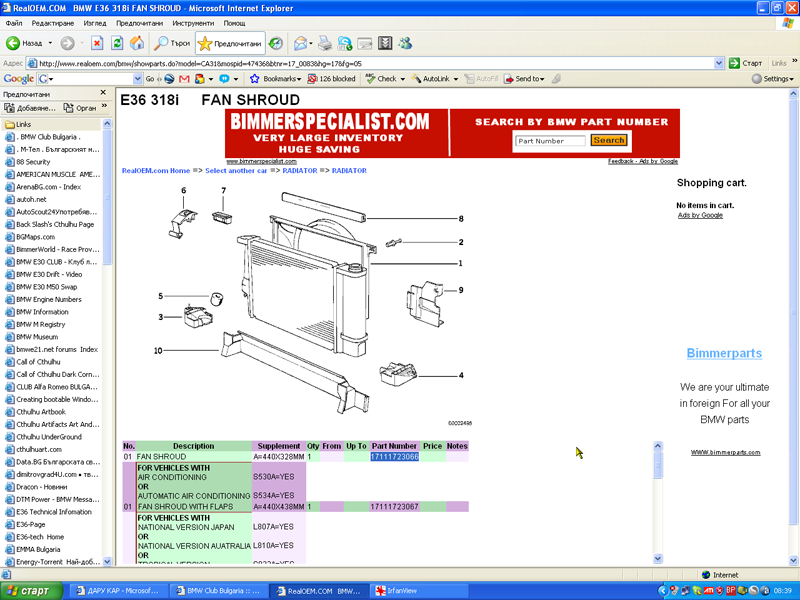The image size is (800, 600).
Task: Switch to ДАРУ КАР taskbar window
Action: coord(118,591)
